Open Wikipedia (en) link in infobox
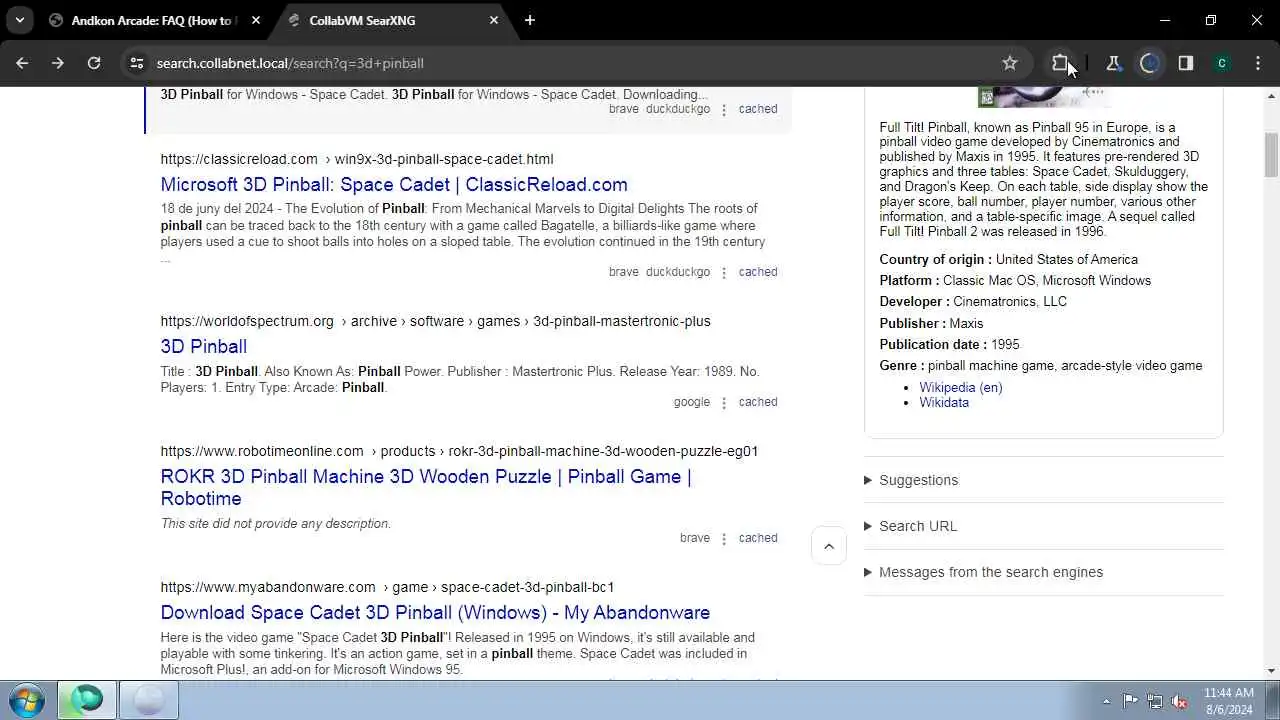 pyautogui.click(x=961, y=387)
